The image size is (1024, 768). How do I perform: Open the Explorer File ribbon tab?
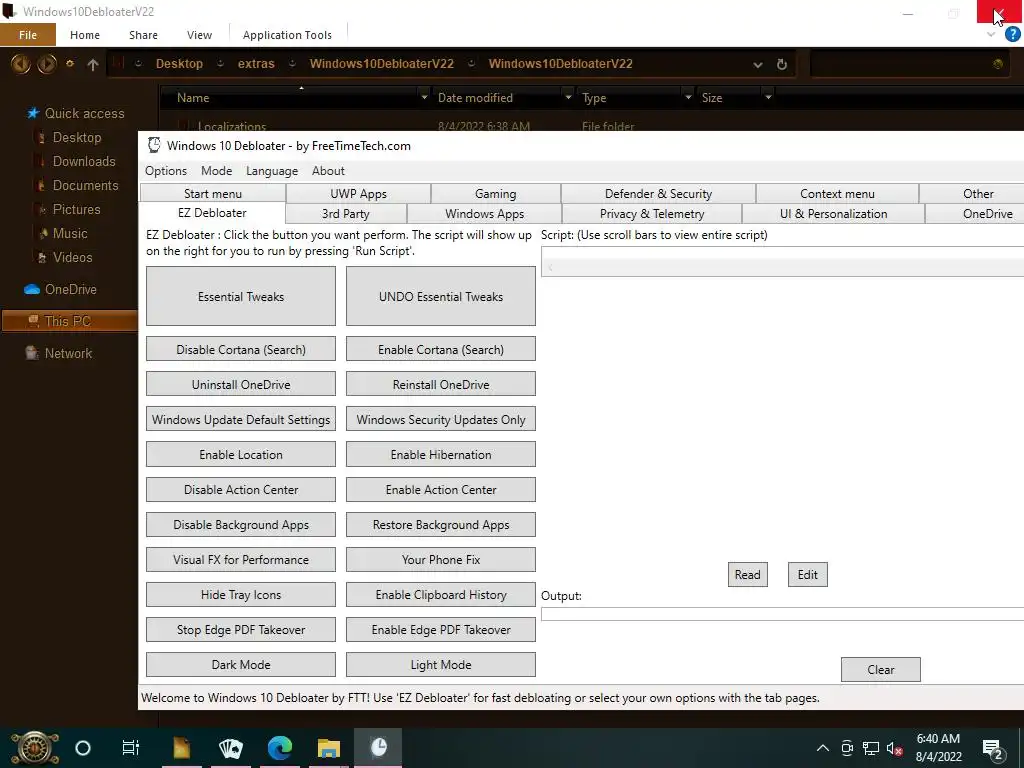28,35
